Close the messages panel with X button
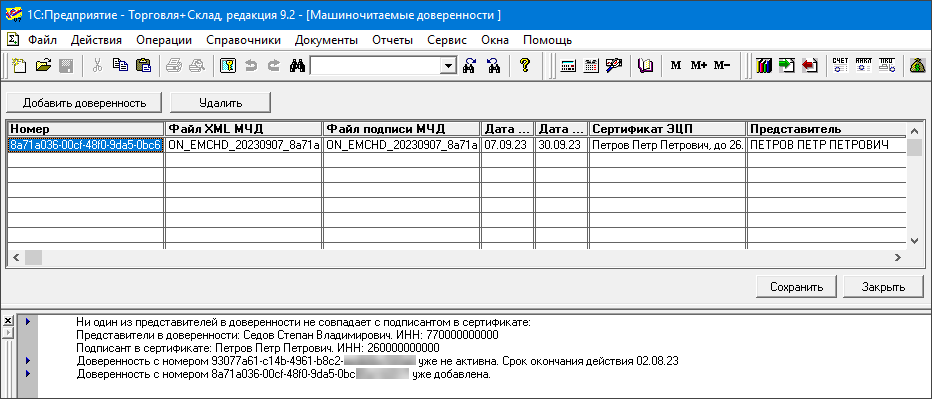This screenshot has width=932, height=399. [7, 321]
